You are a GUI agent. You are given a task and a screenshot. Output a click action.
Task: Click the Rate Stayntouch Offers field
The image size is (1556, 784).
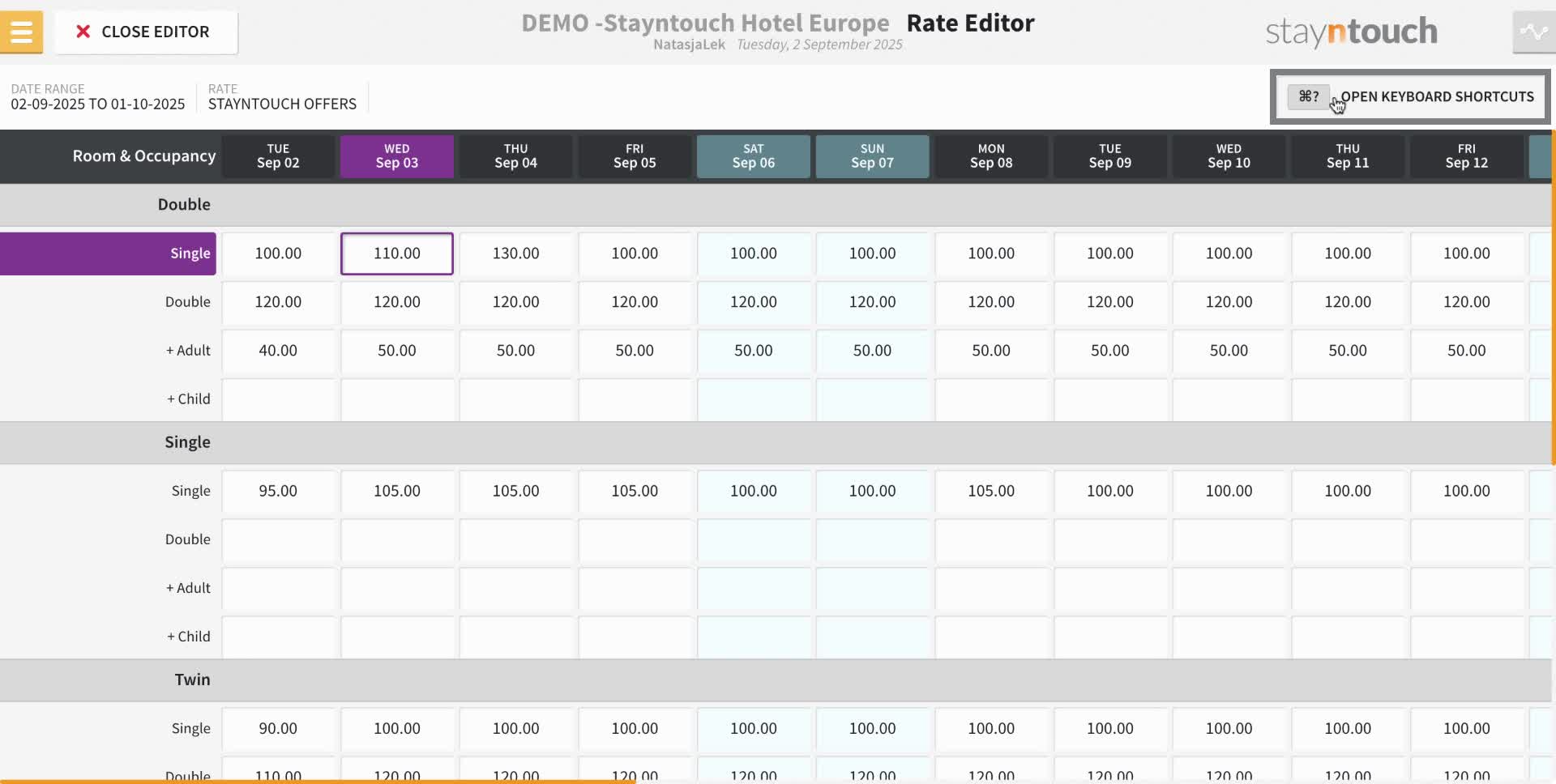click(x=282, y=97)
